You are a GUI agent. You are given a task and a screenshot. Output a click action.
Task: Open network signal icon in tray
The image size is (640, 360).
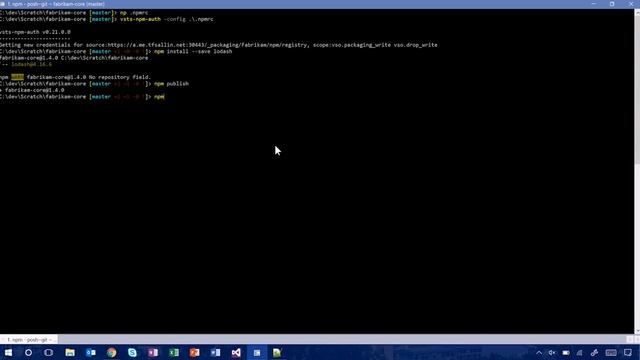[580, 353]
